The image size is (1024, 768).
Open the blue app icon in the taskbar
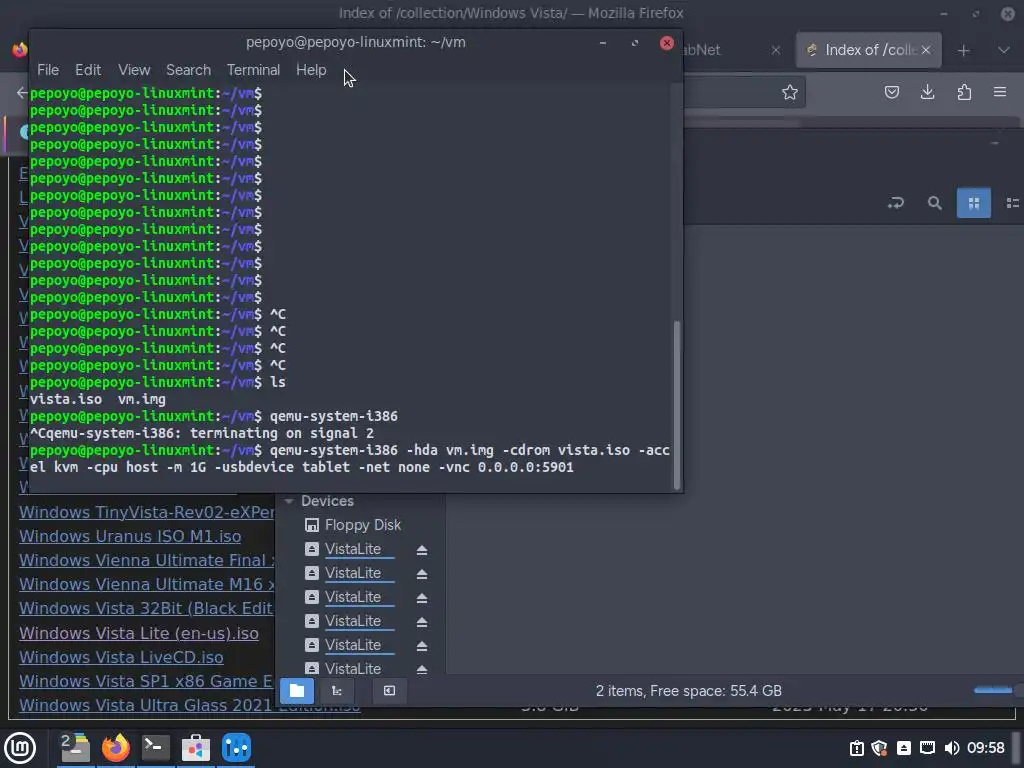tap(236, 748)
